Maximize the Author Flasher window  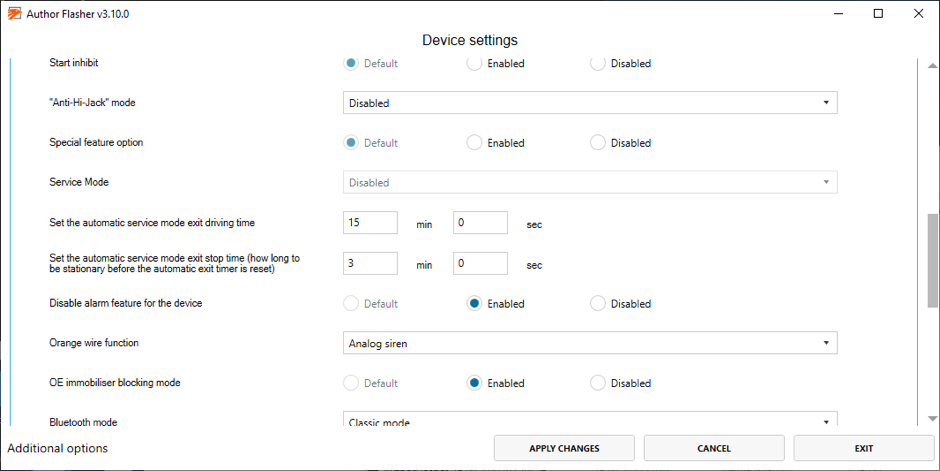pyautogui.click(x=878, y=13)
